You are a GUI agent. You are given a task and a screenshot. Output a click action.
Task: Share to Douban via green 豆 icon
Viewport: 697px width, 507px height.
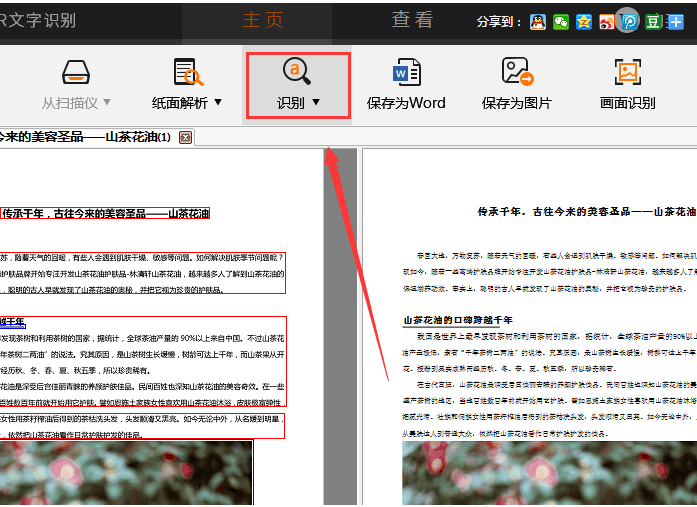coord(653,21)
